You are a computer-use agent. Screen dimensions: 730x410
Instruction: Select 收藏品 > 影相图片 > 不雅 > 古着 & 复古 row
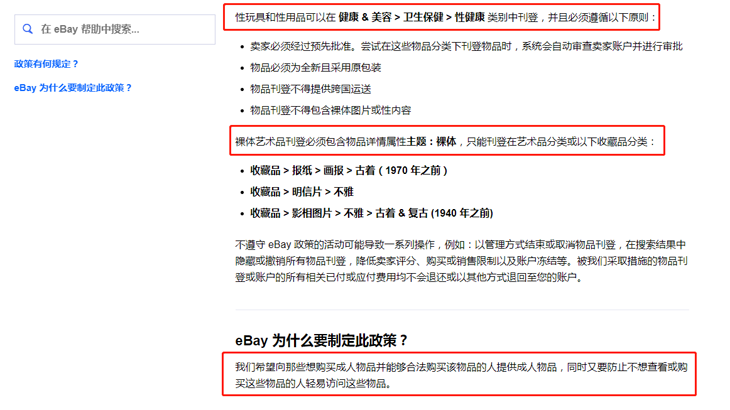pos(372,214)
